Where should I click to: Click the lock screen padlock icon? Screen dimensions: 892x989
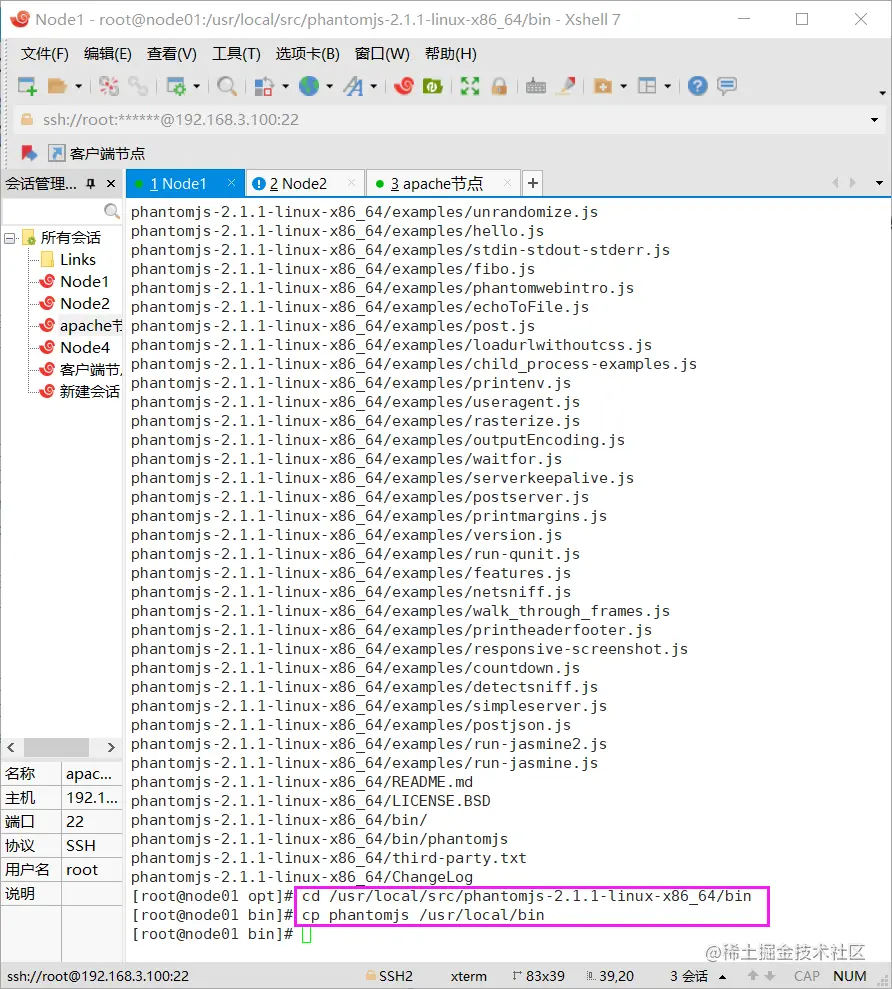point(499,86)
